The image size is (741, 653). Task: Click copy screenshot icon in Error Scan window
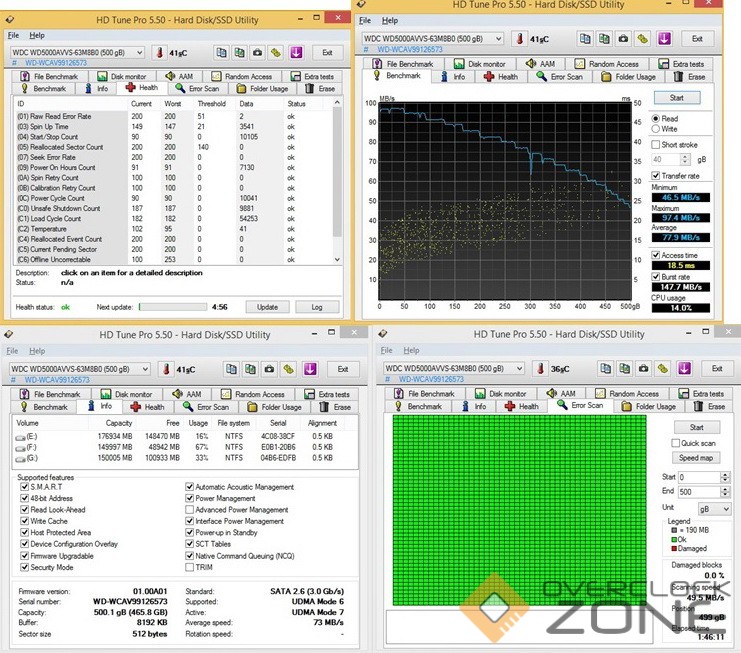(624, 368)
